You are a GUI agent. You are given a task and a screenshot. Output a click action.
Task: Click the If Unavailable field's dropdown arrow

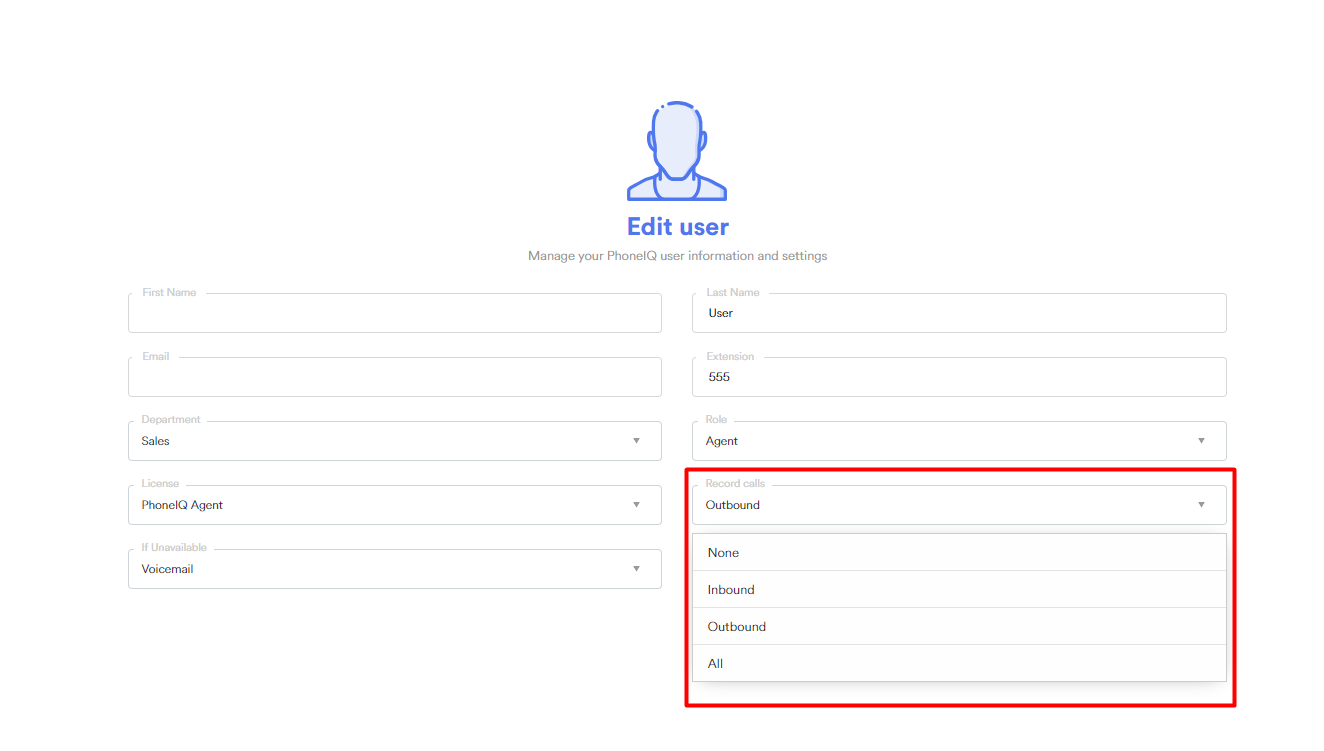tap(636, 569)
